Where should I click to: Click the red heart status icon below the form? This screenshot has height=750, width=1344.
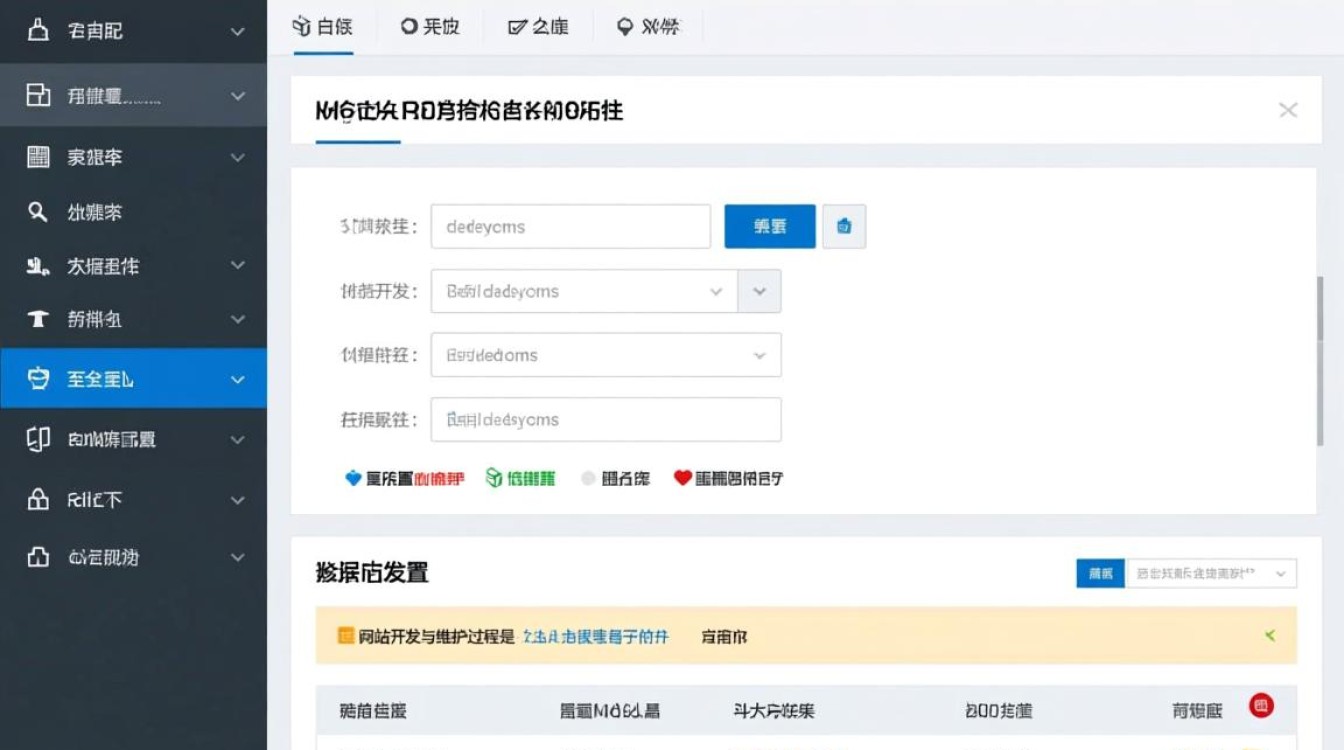690,478
